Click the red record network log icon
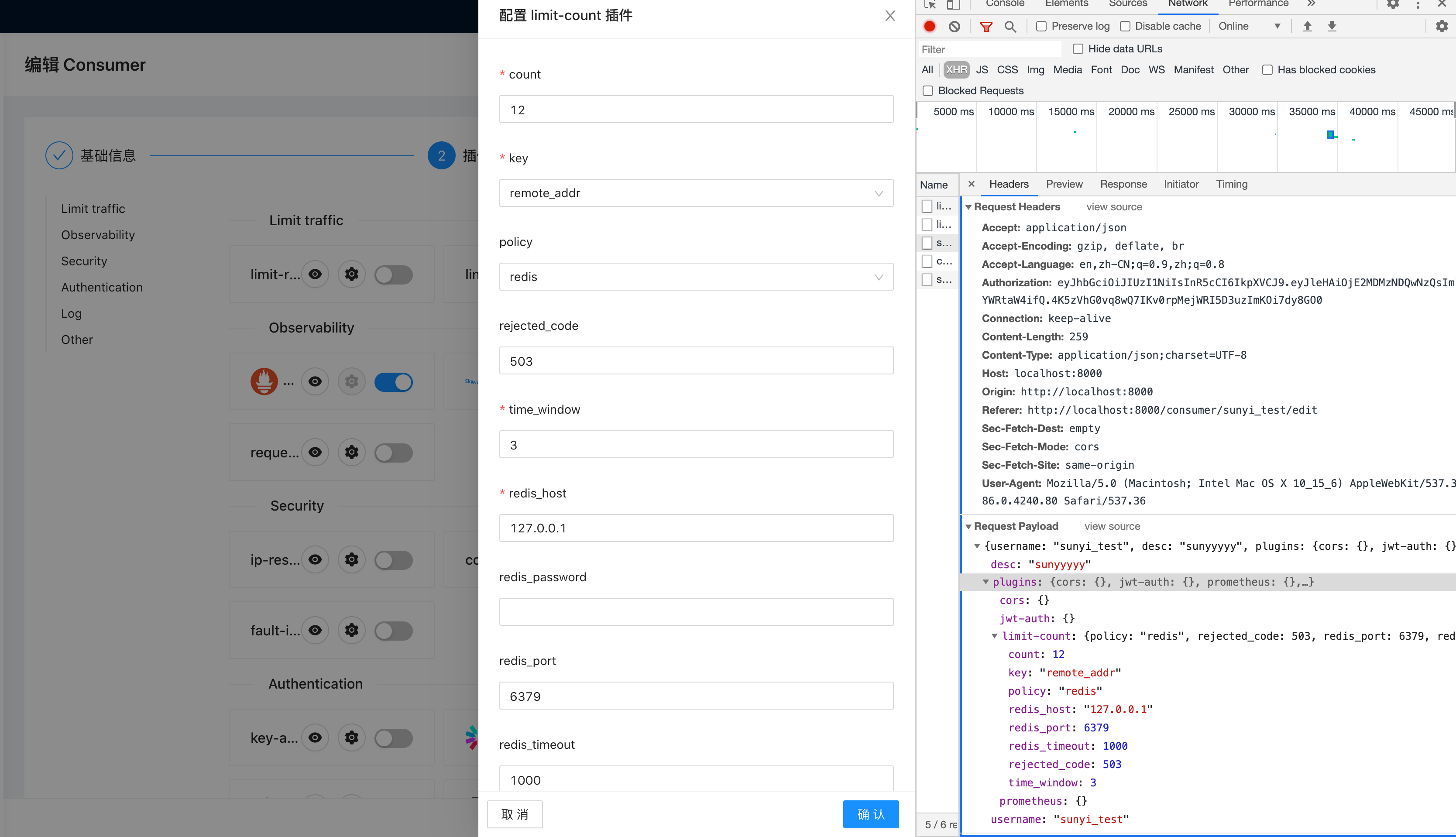 930,27
